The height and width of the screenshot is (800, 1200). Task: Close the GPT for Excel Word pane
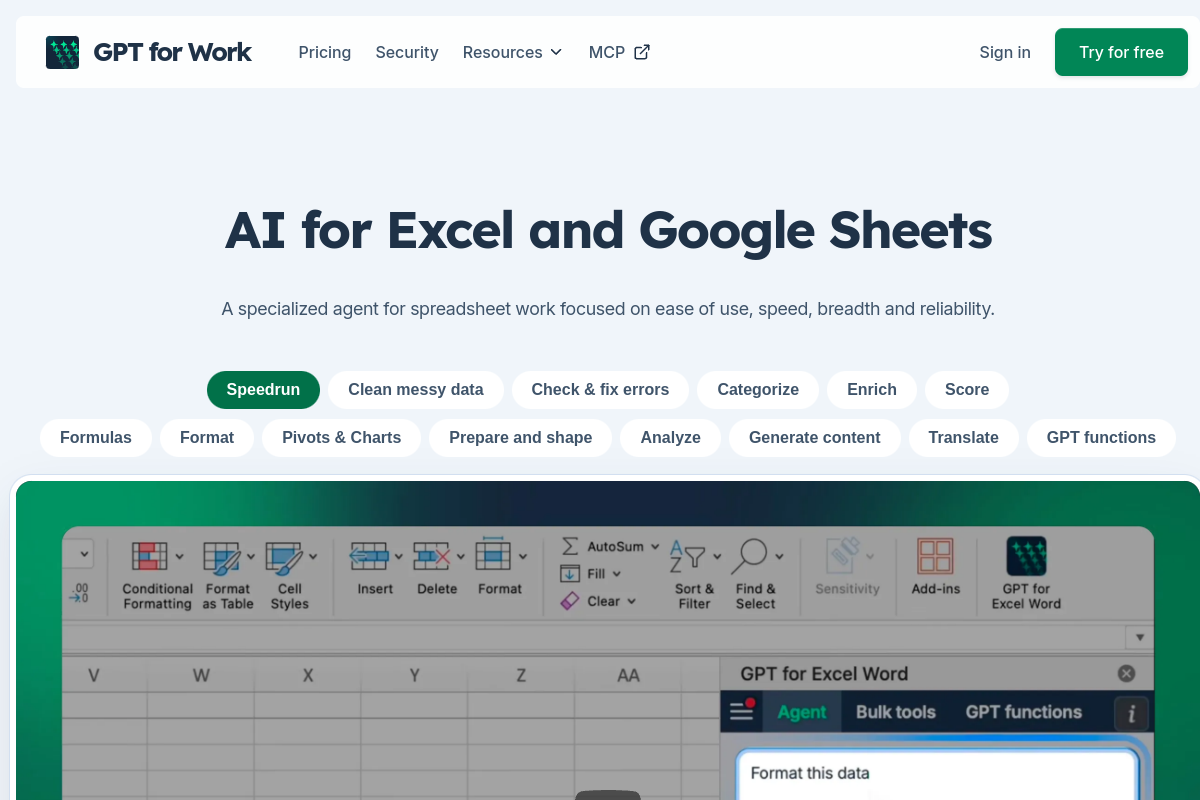[x=1126, y=674]
